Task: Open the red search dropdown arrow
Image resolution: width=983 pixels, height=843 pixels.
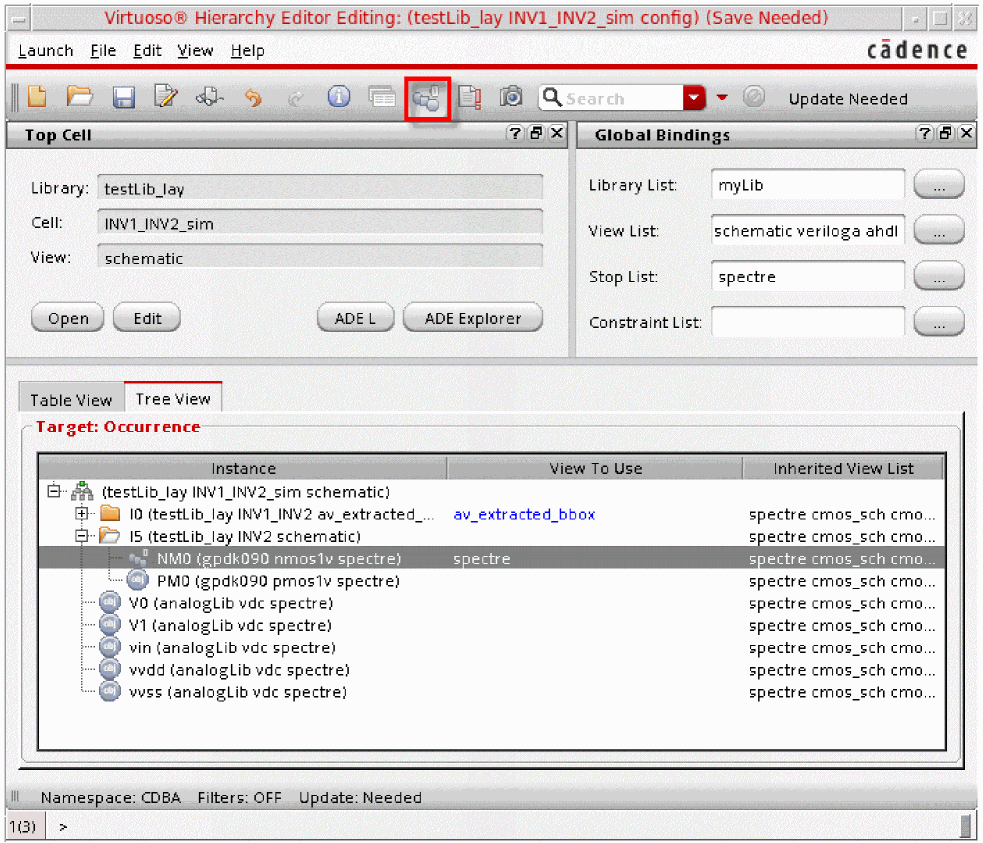Action: (695, 98)
